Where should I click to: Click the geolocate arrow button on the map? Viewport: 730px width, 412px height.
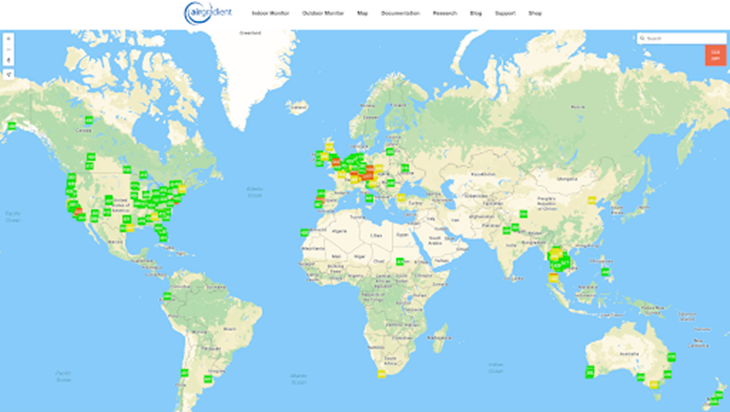click(8, 74)
